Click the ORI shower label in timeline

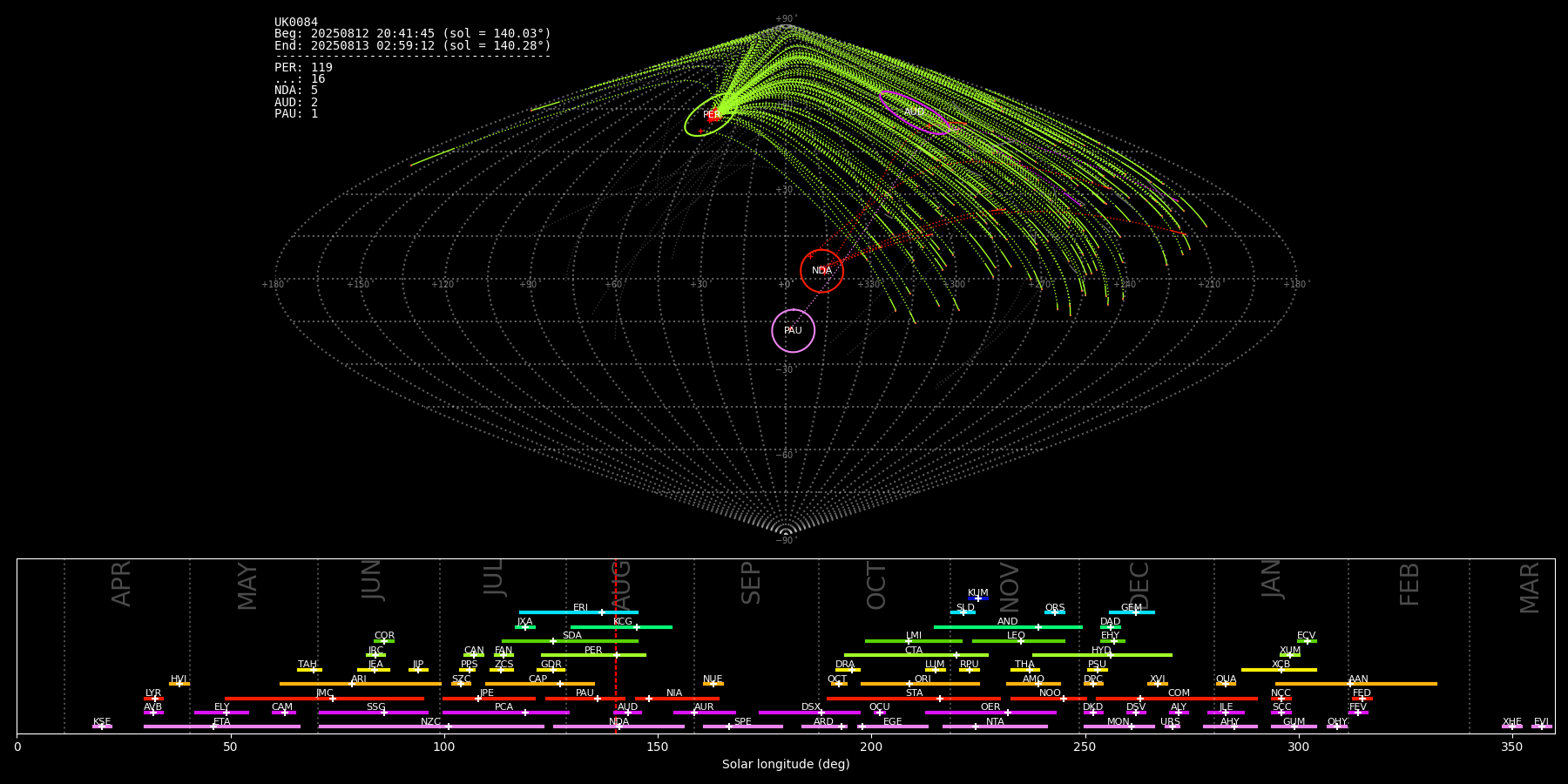(923, 679)
